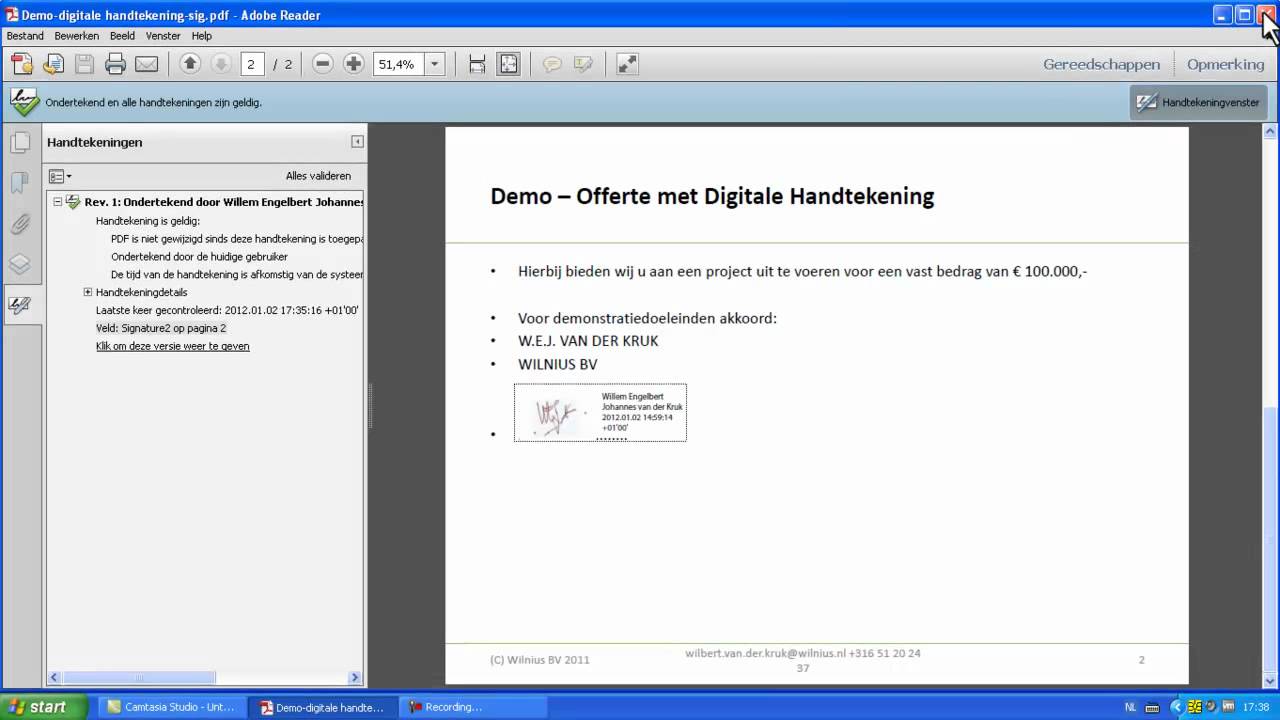Go to previous page with up arrow
This screenshot has width=1280, height=720.
[x=190, y=64]
